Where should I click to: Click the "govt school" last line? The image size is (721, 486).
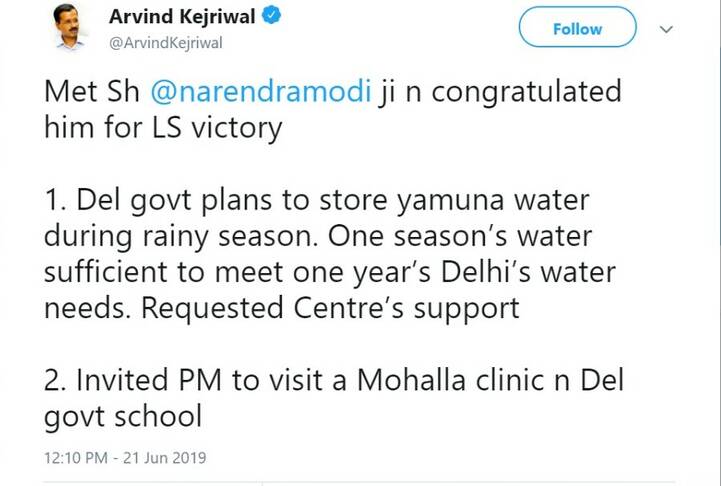(x=124, y=416)
